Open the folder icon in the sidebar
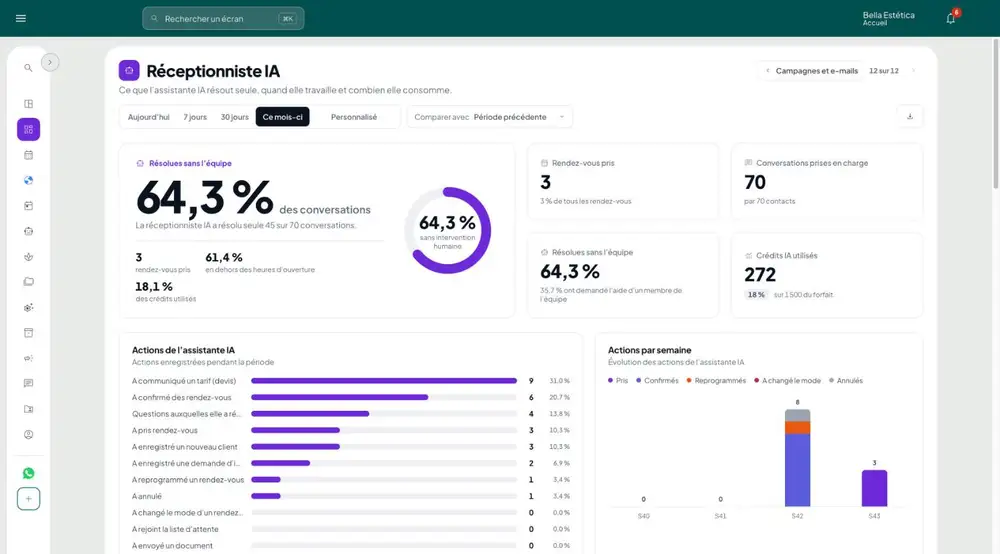This screenshot has height=554, width=1000. tap(28, 282)
